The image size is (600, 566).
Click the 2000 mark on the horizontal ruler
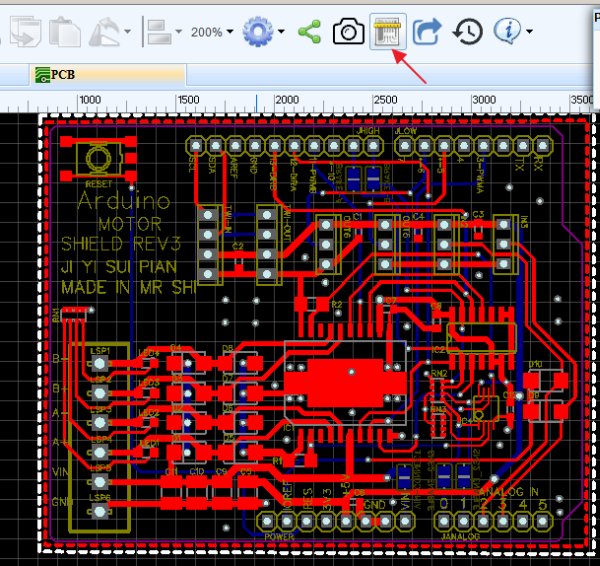[287, 100]
